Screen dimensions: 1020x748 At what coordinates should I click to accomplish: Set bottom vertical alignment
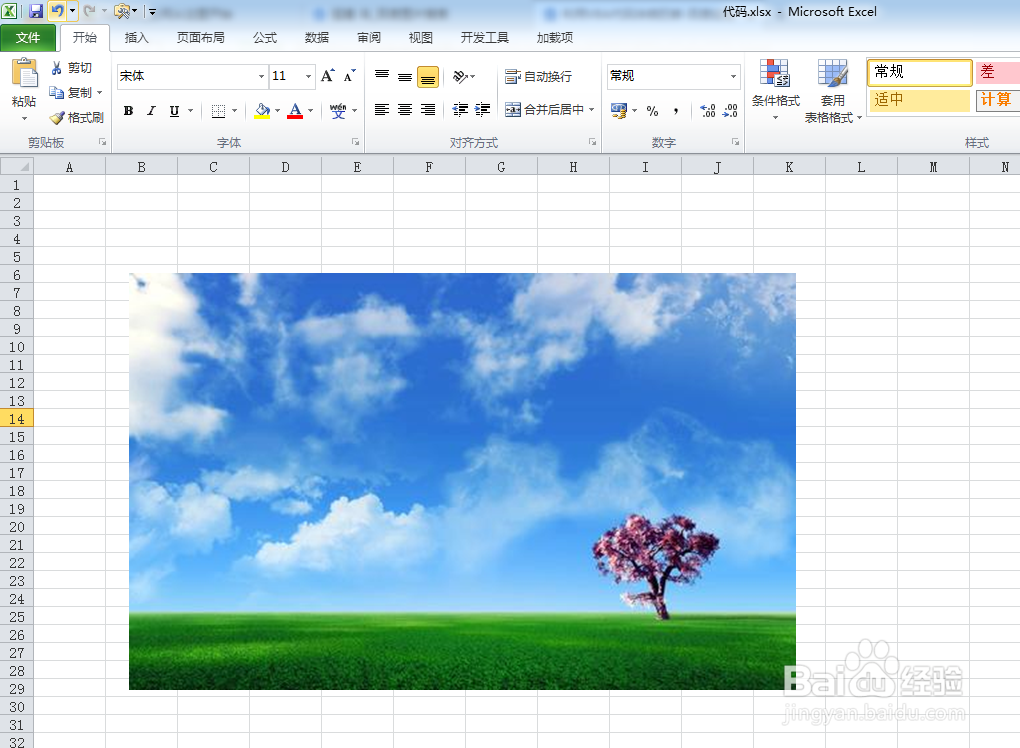click(x=427, y=77)
